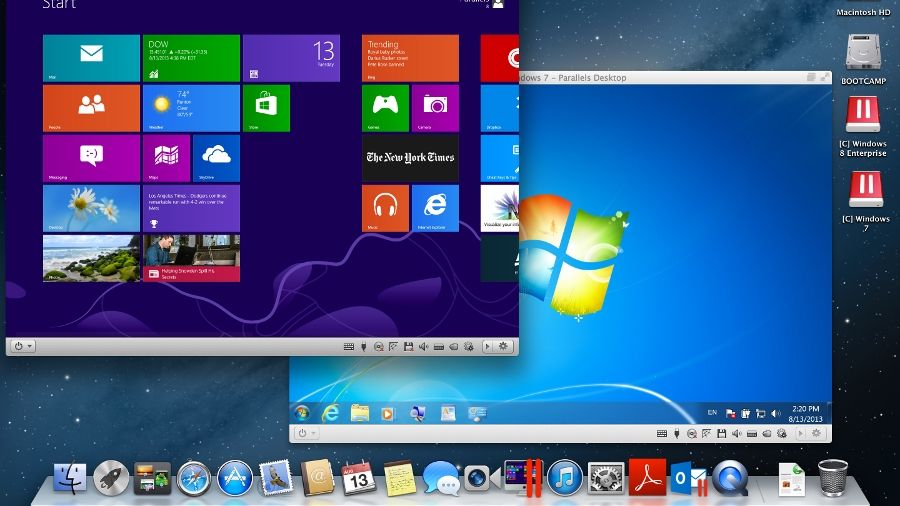The image size is (900, 506).
Task: Open the Camera tile
Action: pos(435,108)
